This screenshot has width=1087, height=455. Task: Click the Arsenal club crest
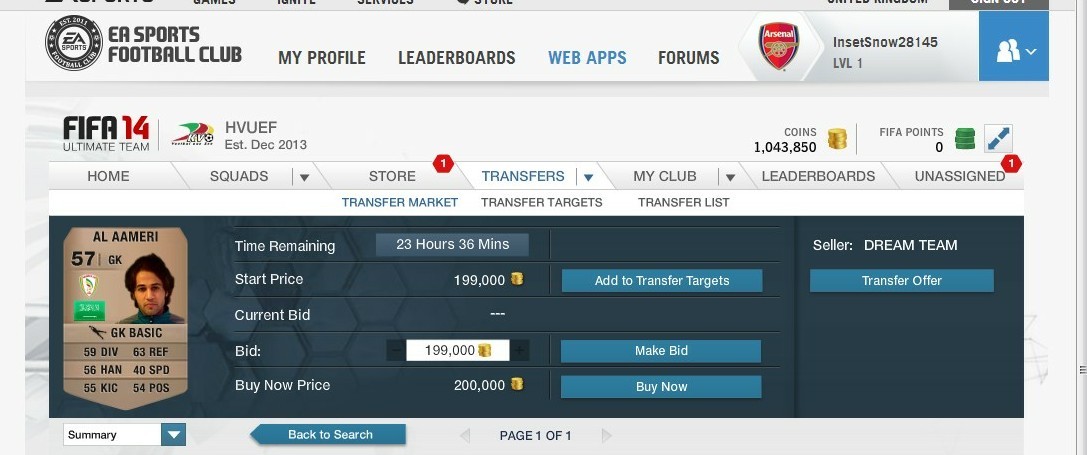pyautogui.click(x=779, y=46)
